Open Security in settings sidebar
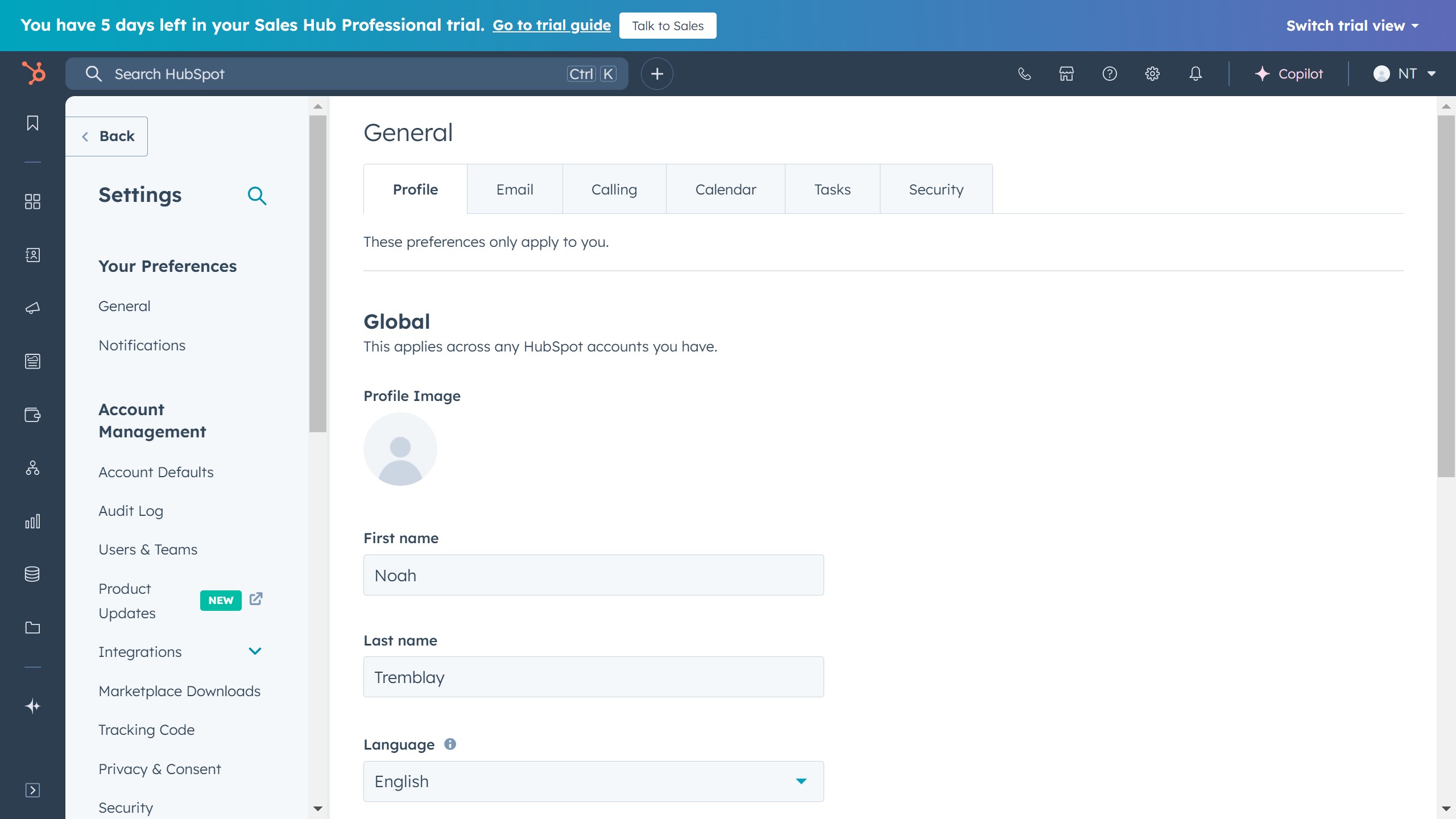 pos(126,808)
